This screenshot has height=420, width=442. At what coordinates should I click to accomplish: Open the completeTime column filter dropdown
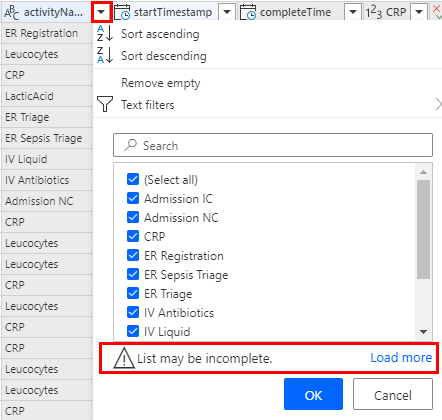click(353, 12)
